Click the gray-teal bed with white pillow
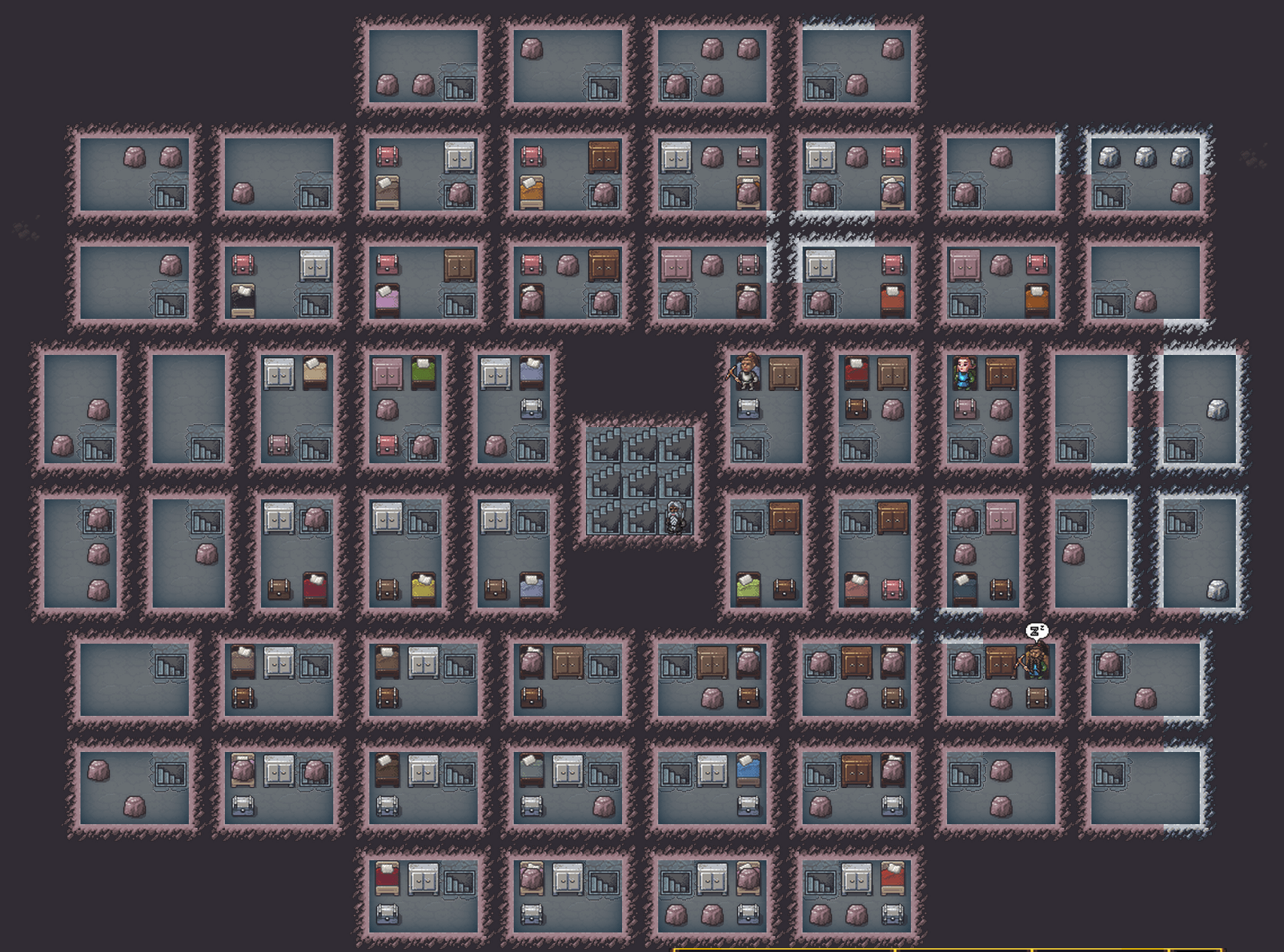 (532, 769)
